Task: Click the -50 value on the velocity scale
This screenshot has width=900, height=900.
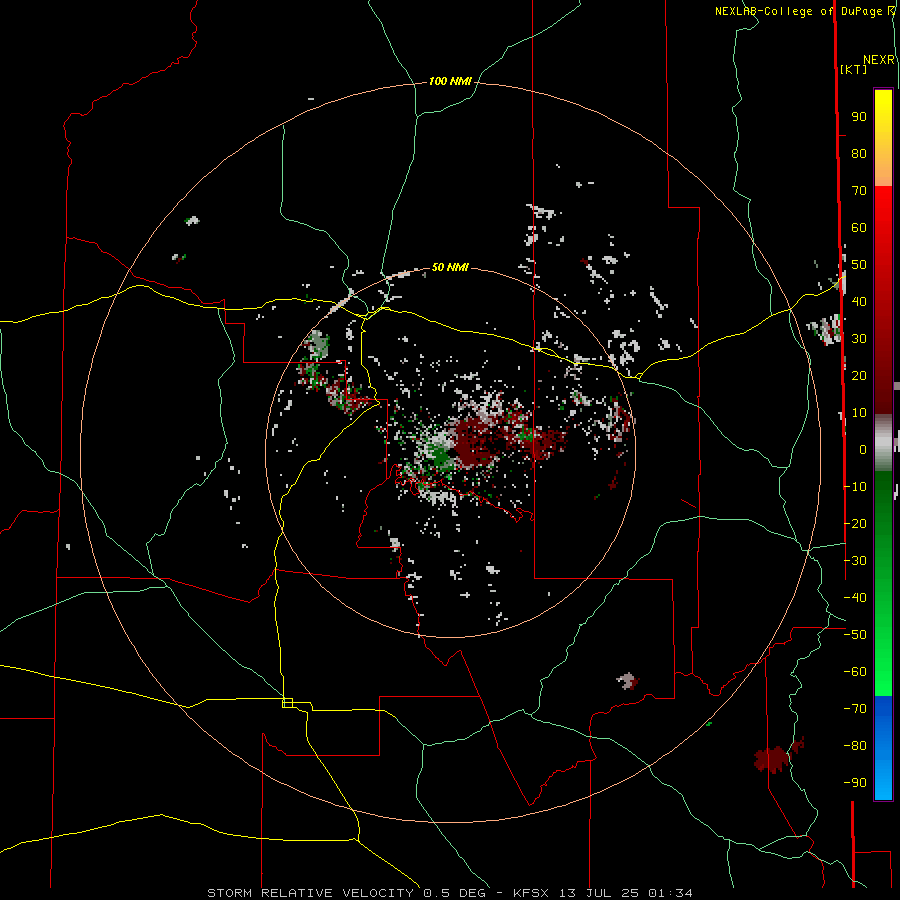Action: 855,635
